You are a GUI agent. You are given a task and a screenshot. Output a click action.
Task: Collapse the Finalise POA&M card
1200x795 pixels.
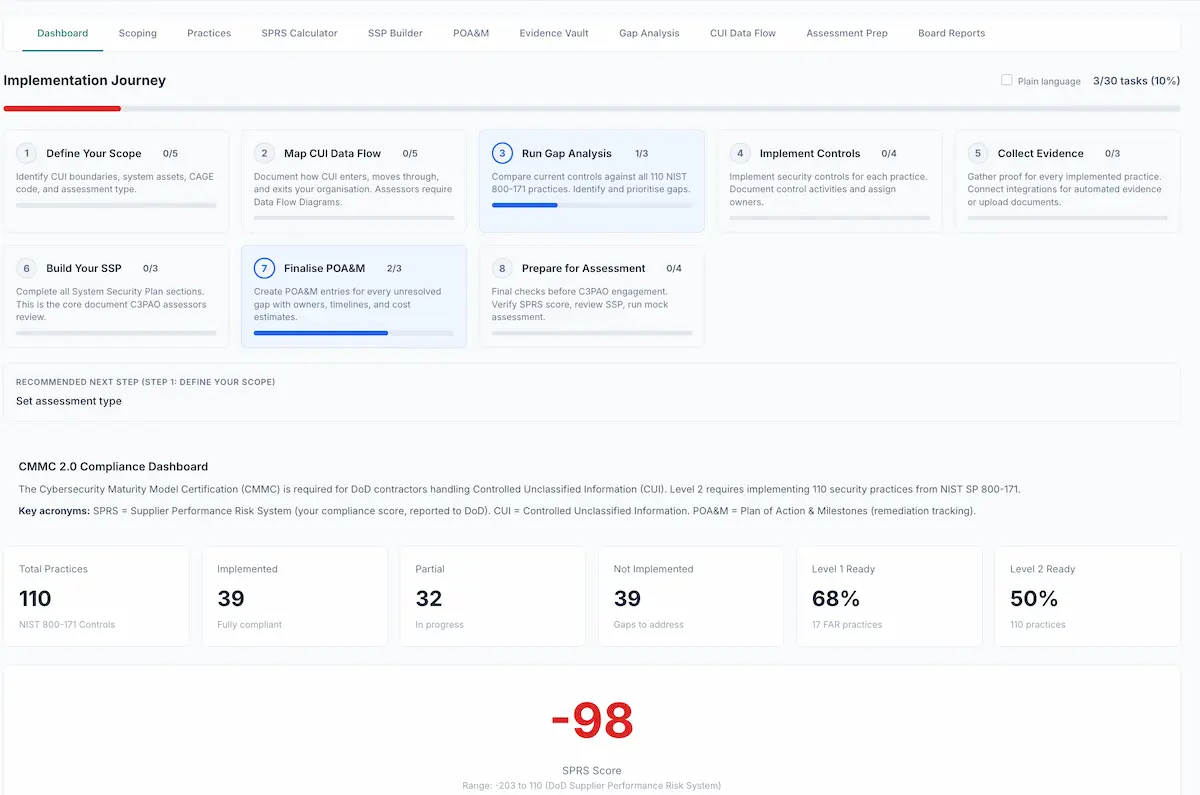[x=354, y=296]
